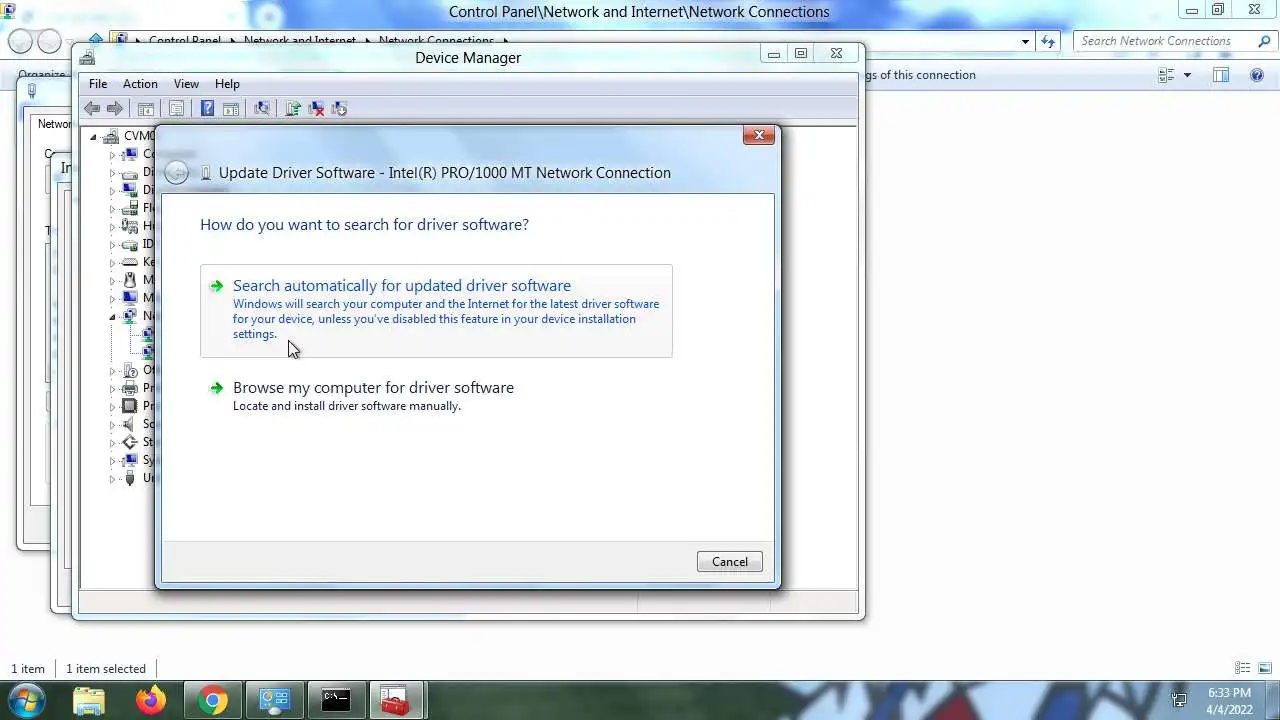
Task: Click the network tray icon
Action: pos(1179,700)
